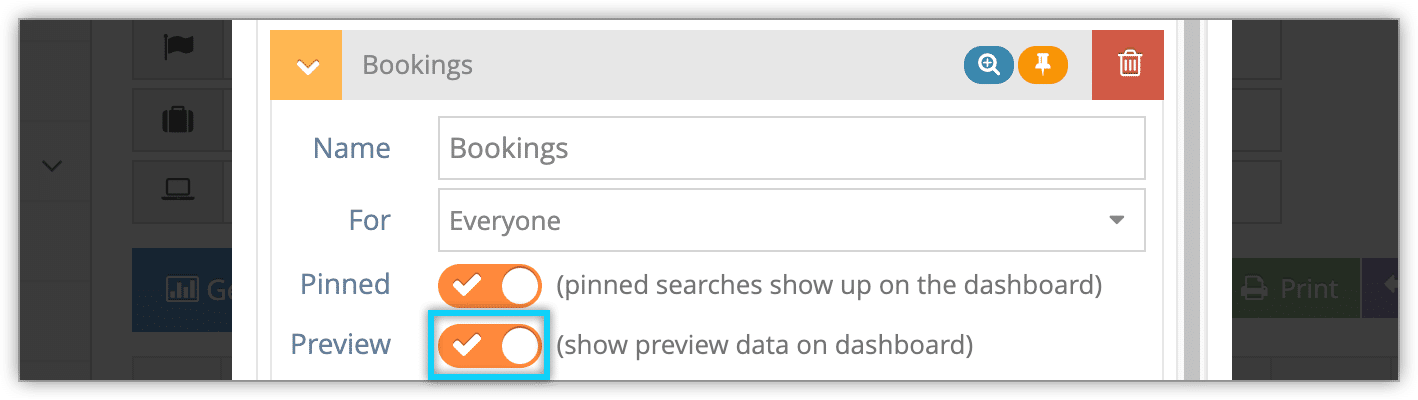Click the Preview field label
The width and height of the screenshot is (1418, 400).
click(x=341, y=344)
